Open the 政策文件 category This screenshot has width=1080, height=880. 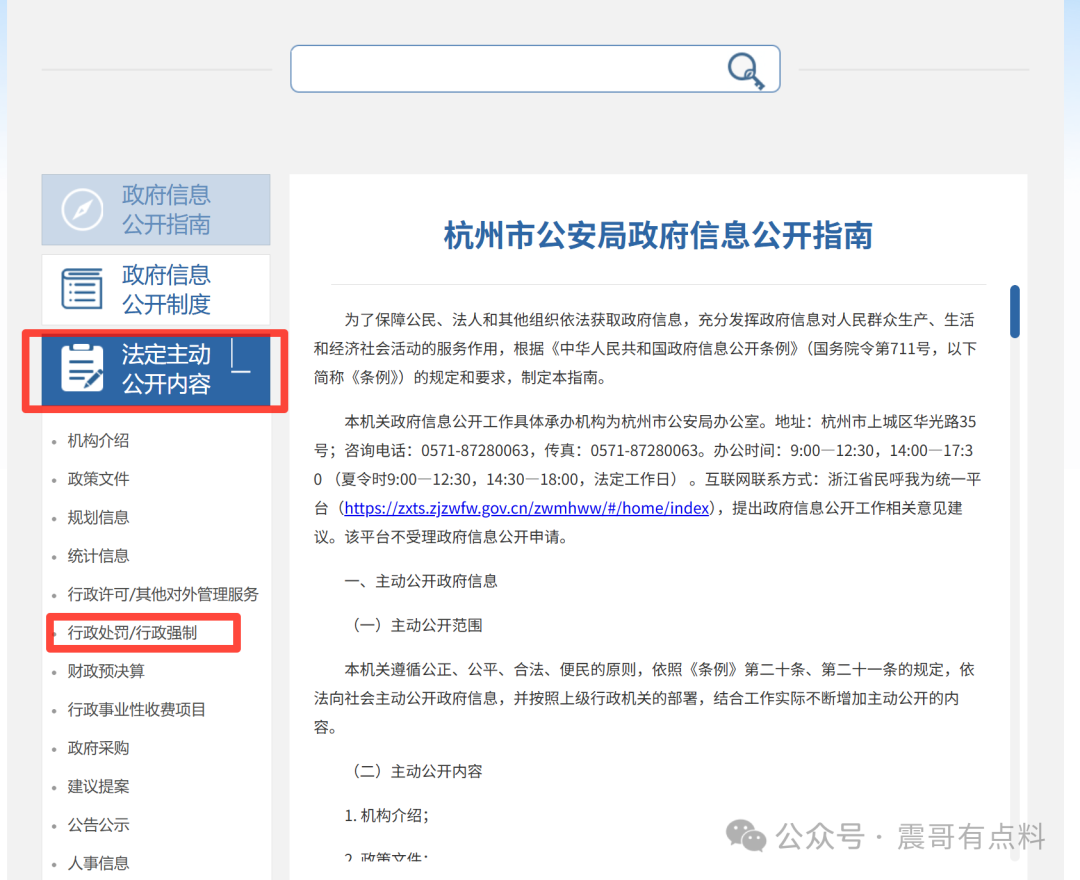pos(97,478)
